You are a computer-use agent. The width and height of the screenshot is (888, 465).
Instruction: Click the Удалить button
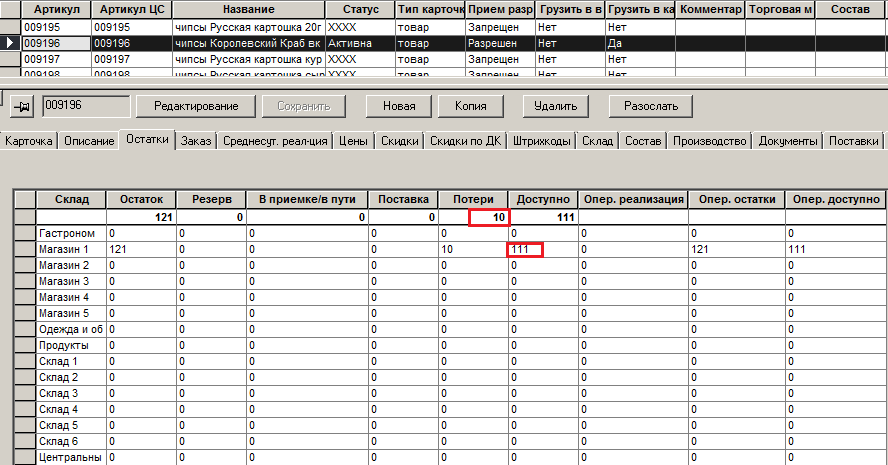pyautogui.click(x=555, y=106)
